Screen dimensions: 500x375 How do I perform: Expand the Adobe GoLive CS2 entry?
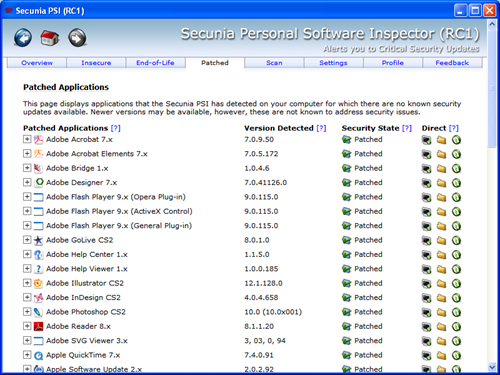coord(27,239)
